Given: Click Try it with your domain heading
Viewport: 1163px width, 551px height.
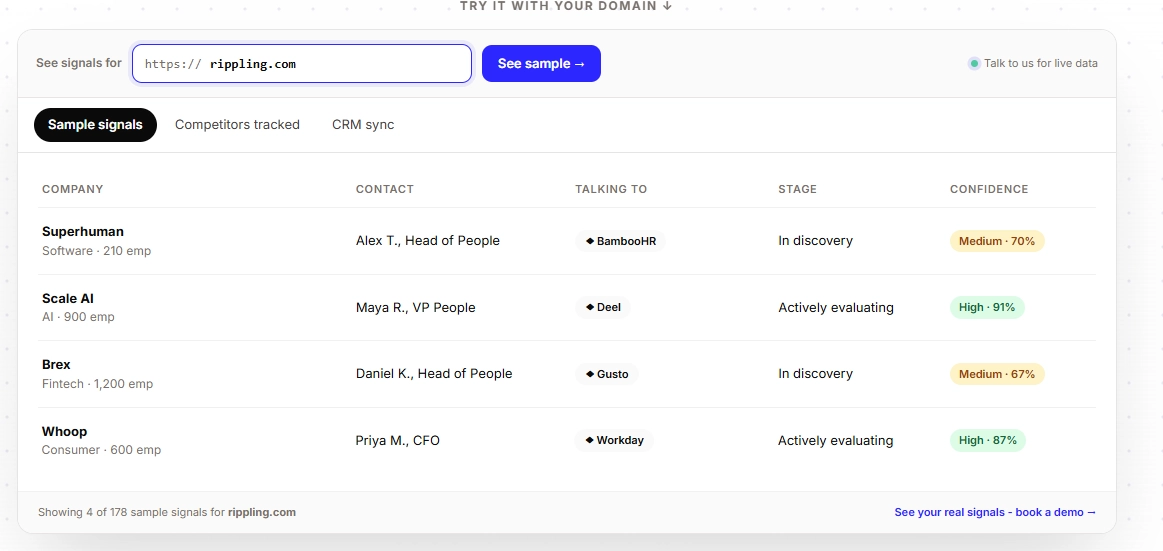Looking at the screenshot, I should click(566, 6).
